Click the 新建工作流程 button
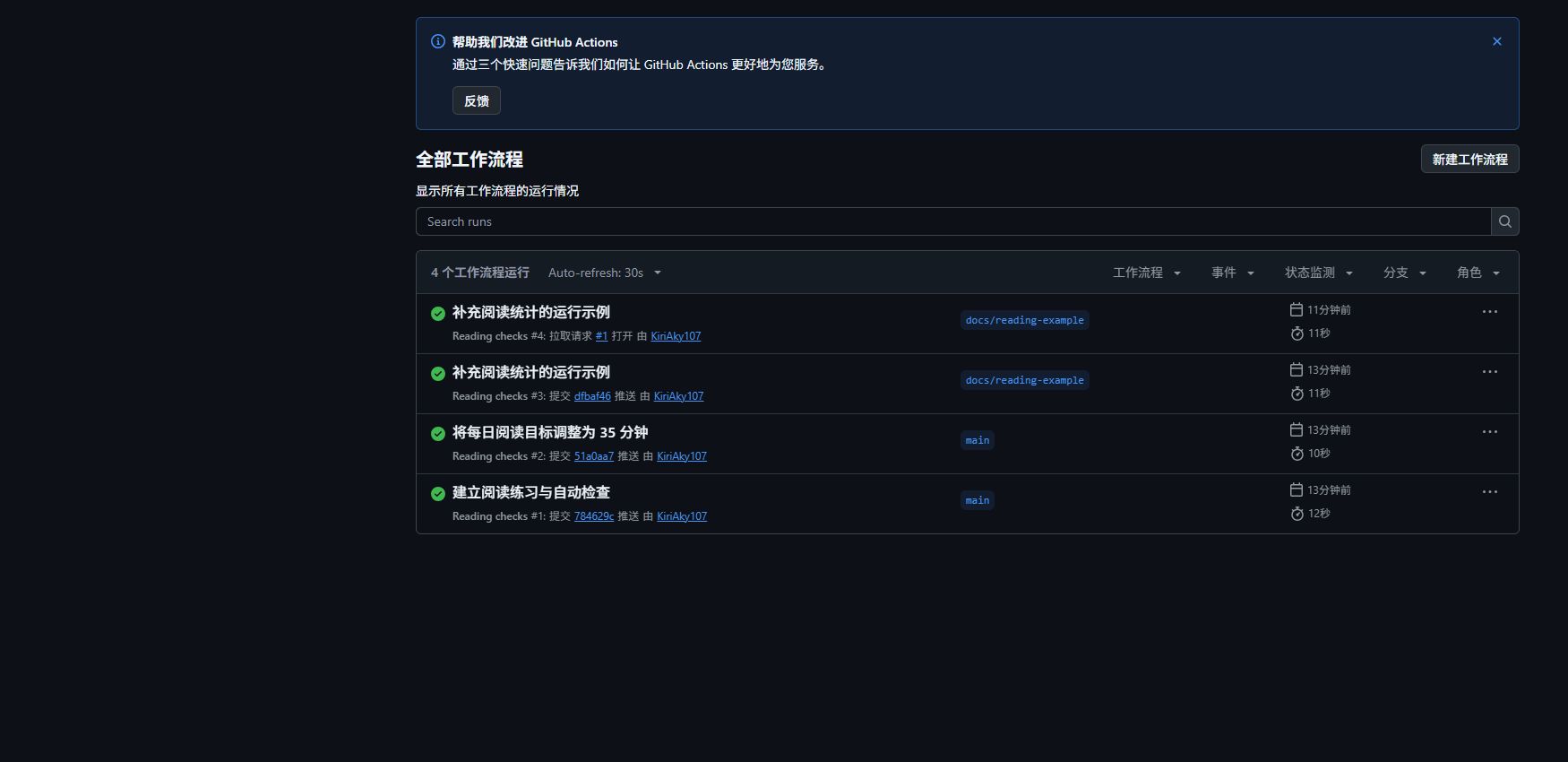This screenshot has width=1568, height=762. pyautogui.click(x=1470, y=159)
